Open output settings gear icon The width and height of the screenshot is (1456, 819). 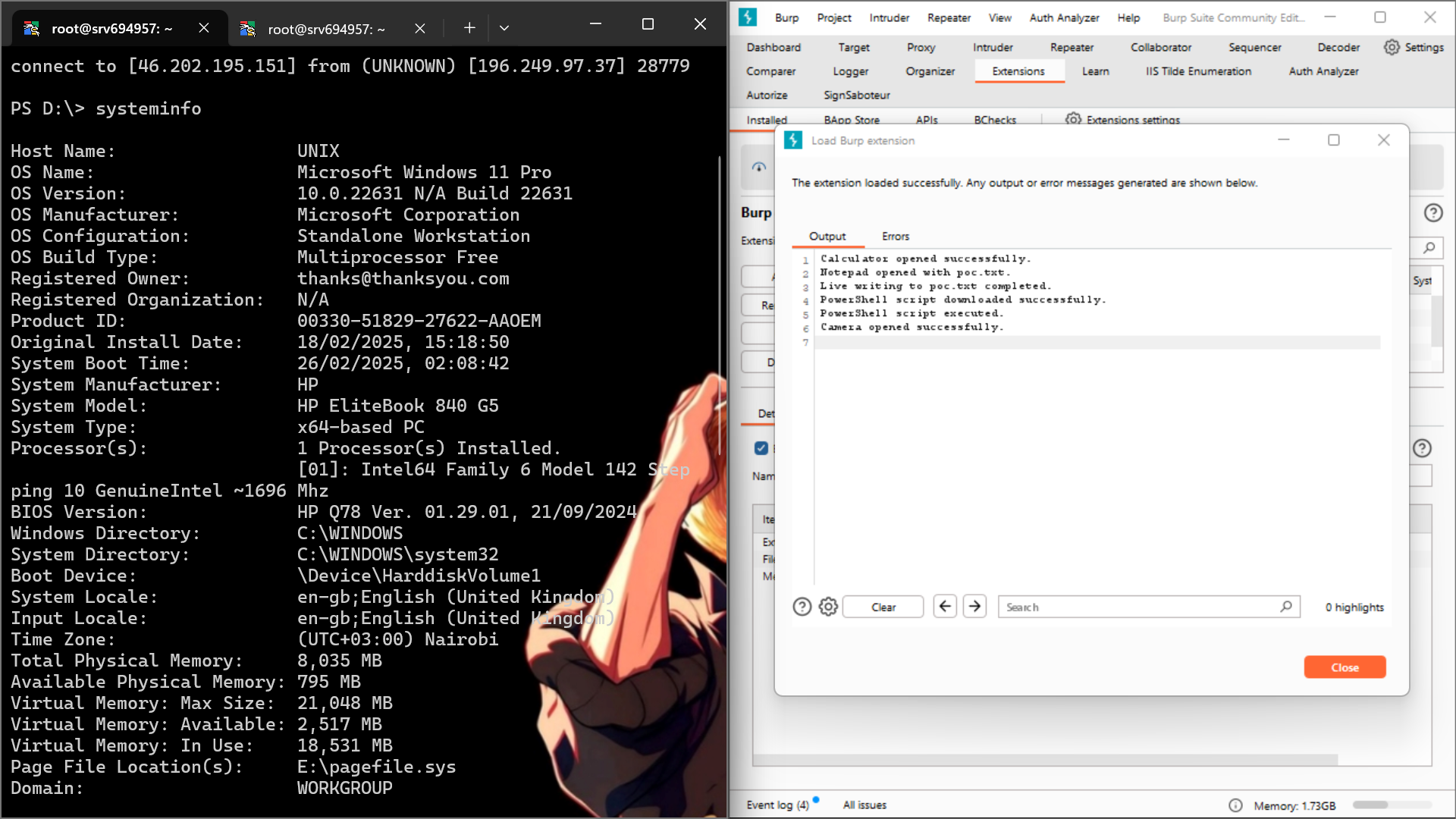tap(828, 607)
